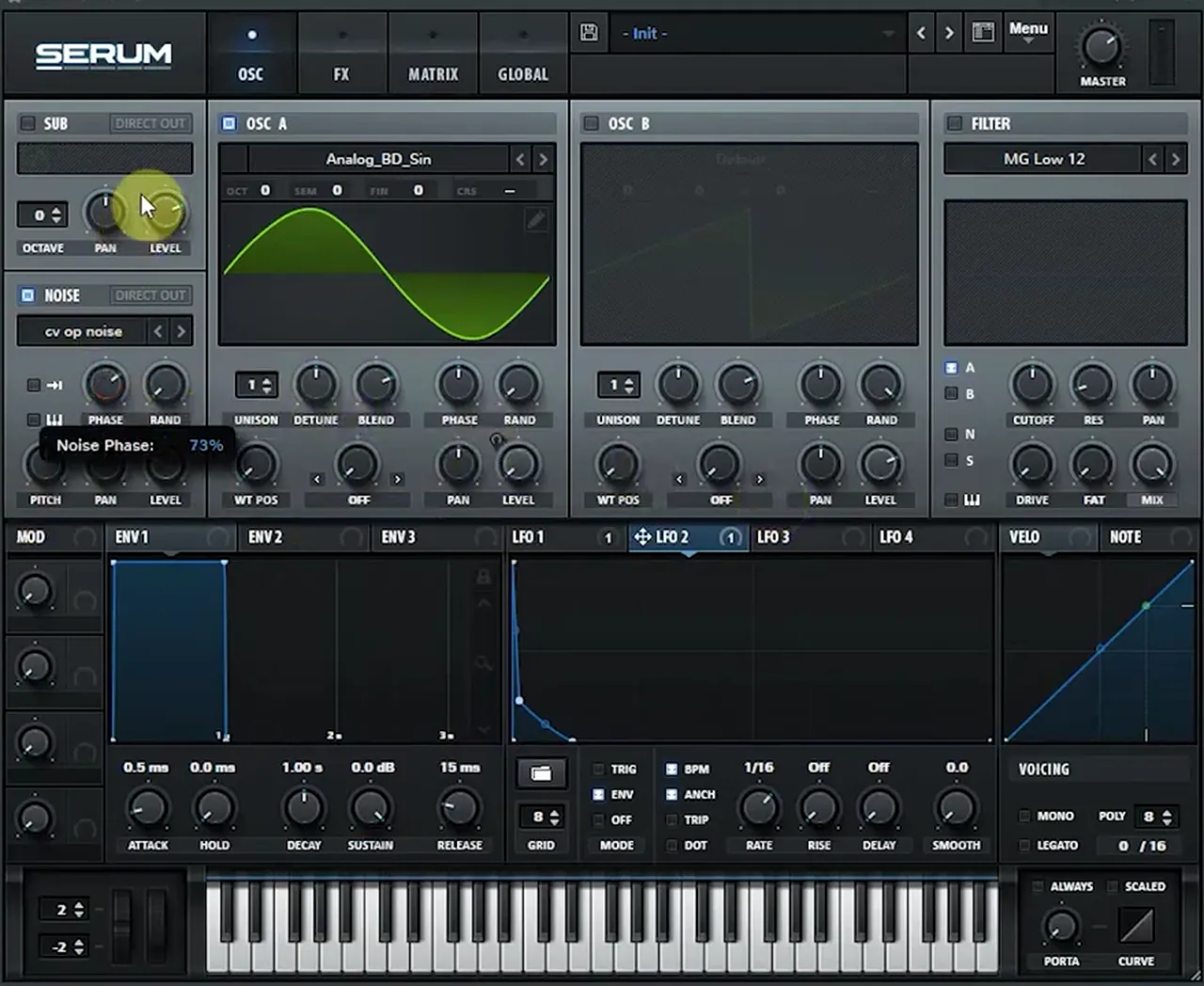This screenshot has height=986, width=1204.
Task: Click the OSC A waveform edit pencil
Action: [x=535, y=220]
